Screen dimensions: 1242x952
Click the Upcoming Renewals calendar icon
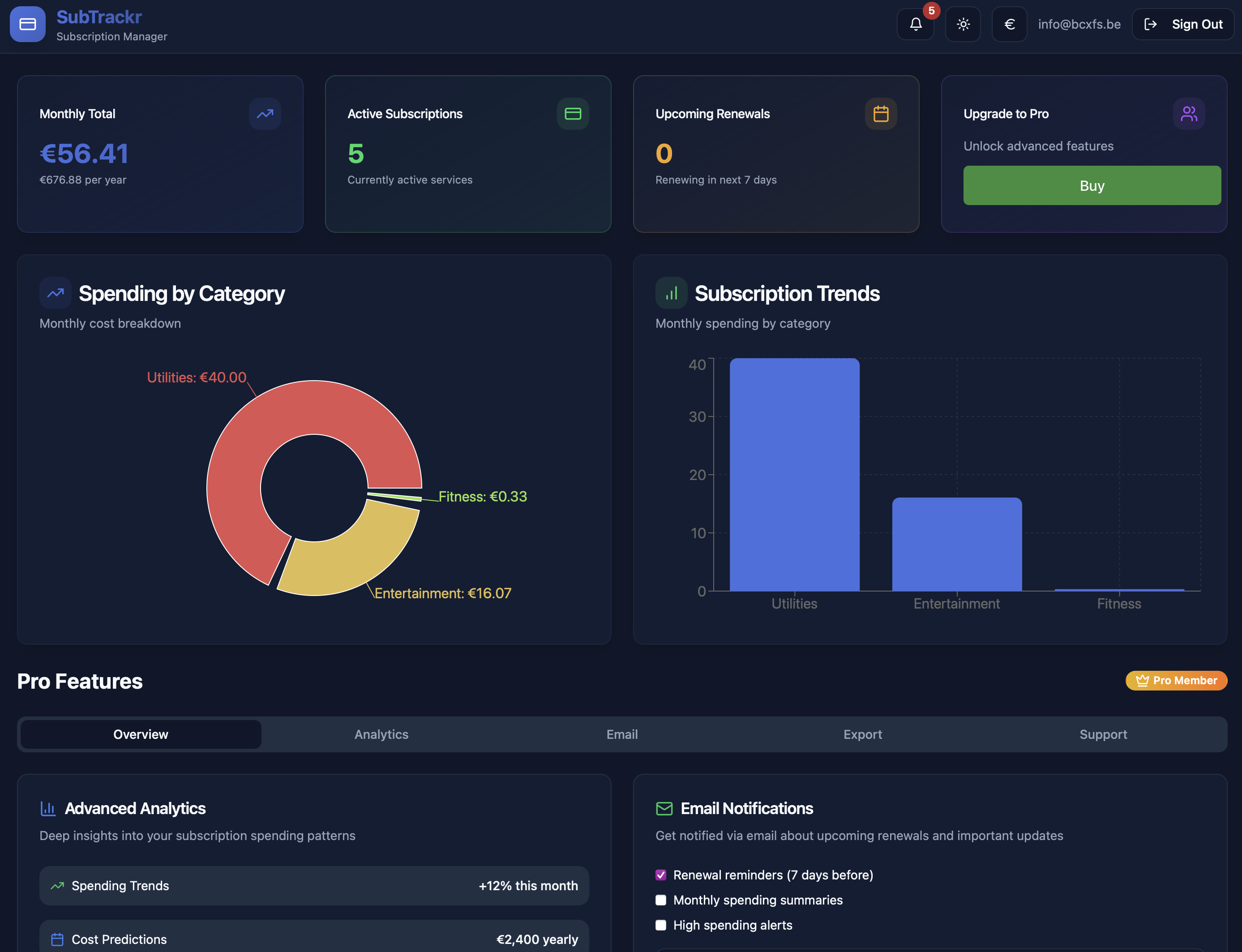pos(881,114)
